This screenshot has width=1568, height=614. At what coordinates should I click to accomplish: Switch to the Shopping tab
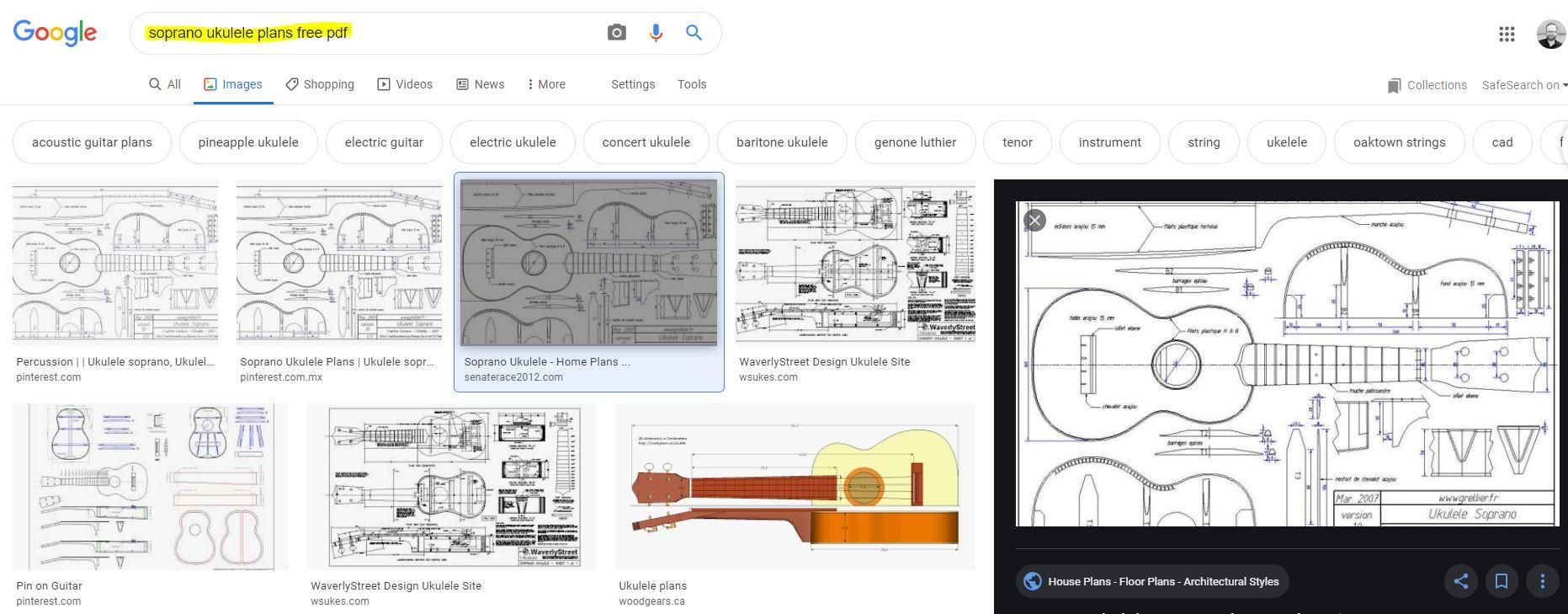tap(320, 84)
